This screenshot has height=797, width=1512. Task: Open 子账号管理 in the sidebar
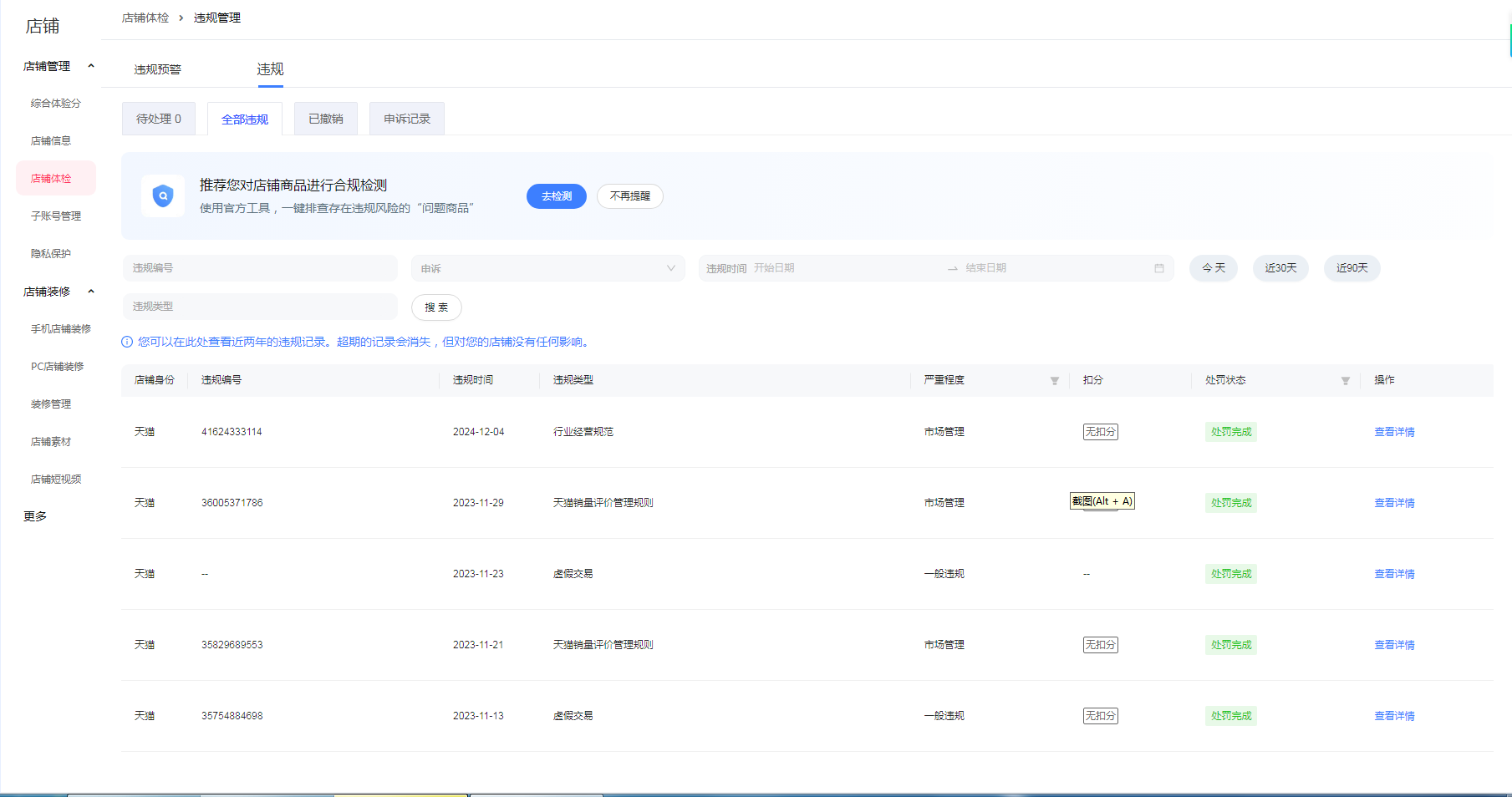[x=55, y=216]
